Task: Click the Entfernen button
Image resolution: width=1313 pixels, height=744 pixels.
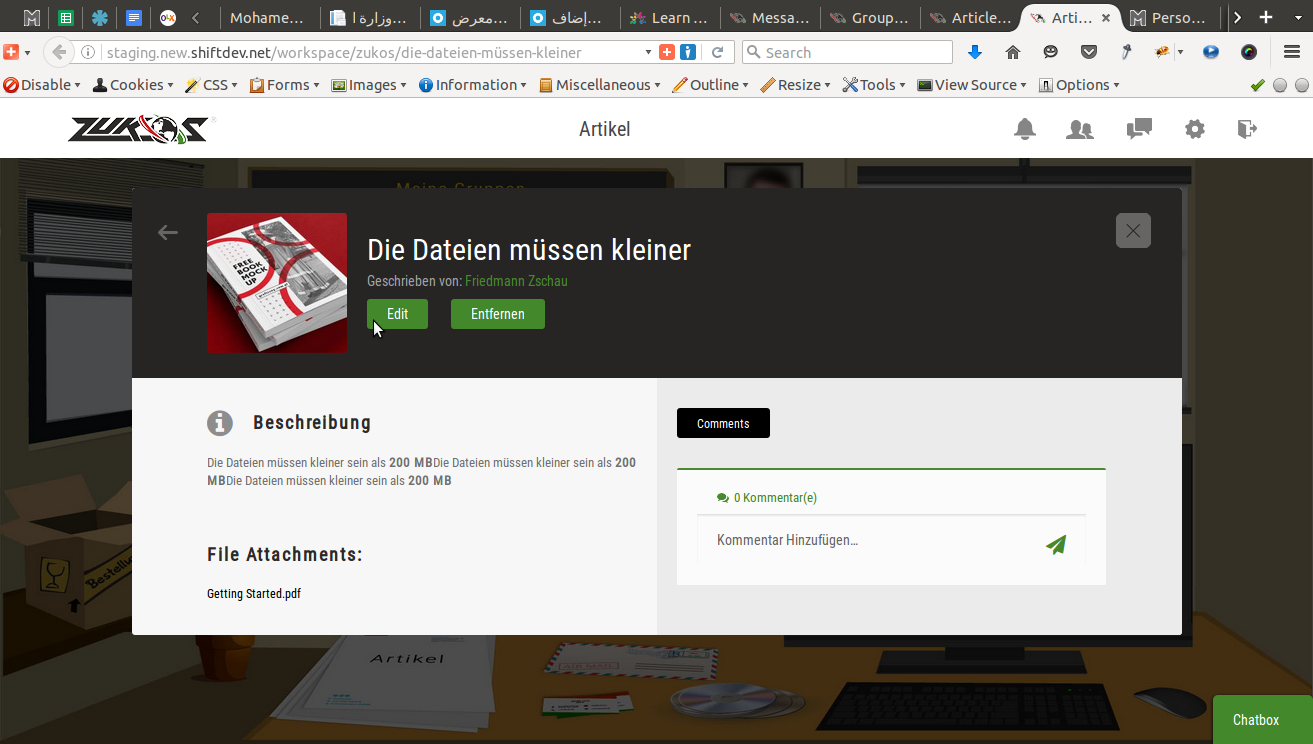Action: (x=498, y=314)
